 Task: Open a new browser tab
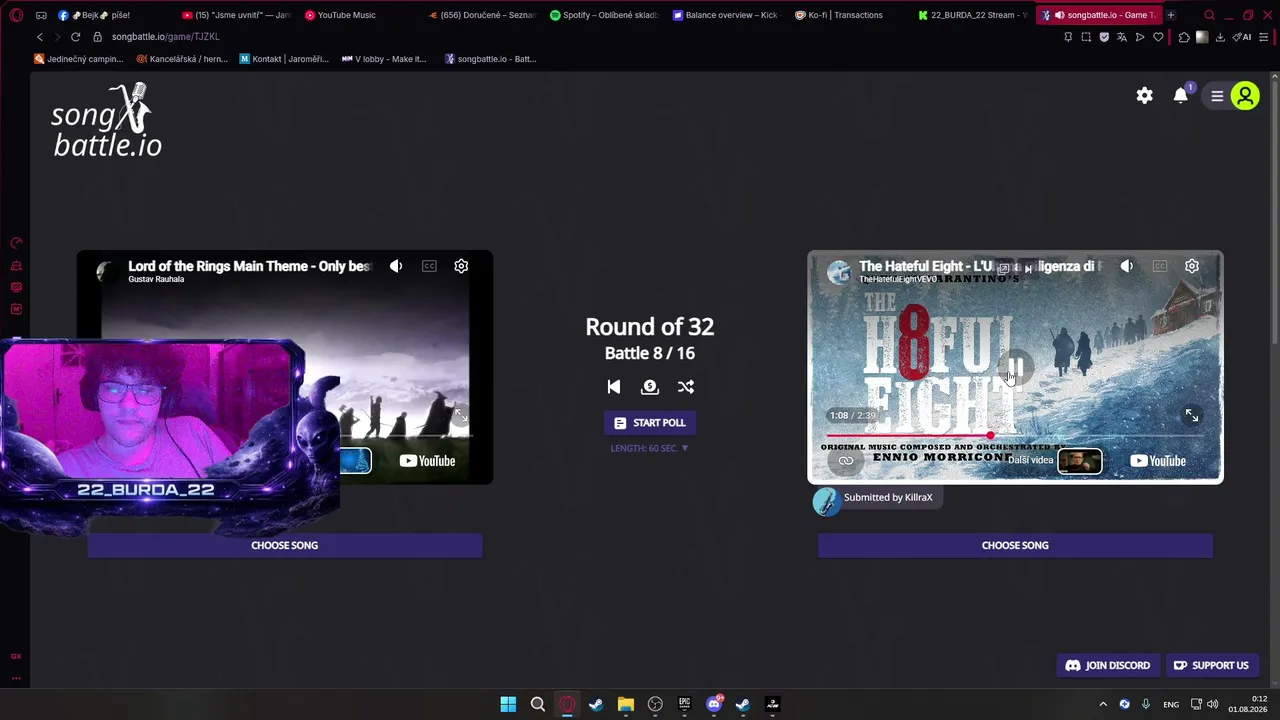pos(1171,15)
